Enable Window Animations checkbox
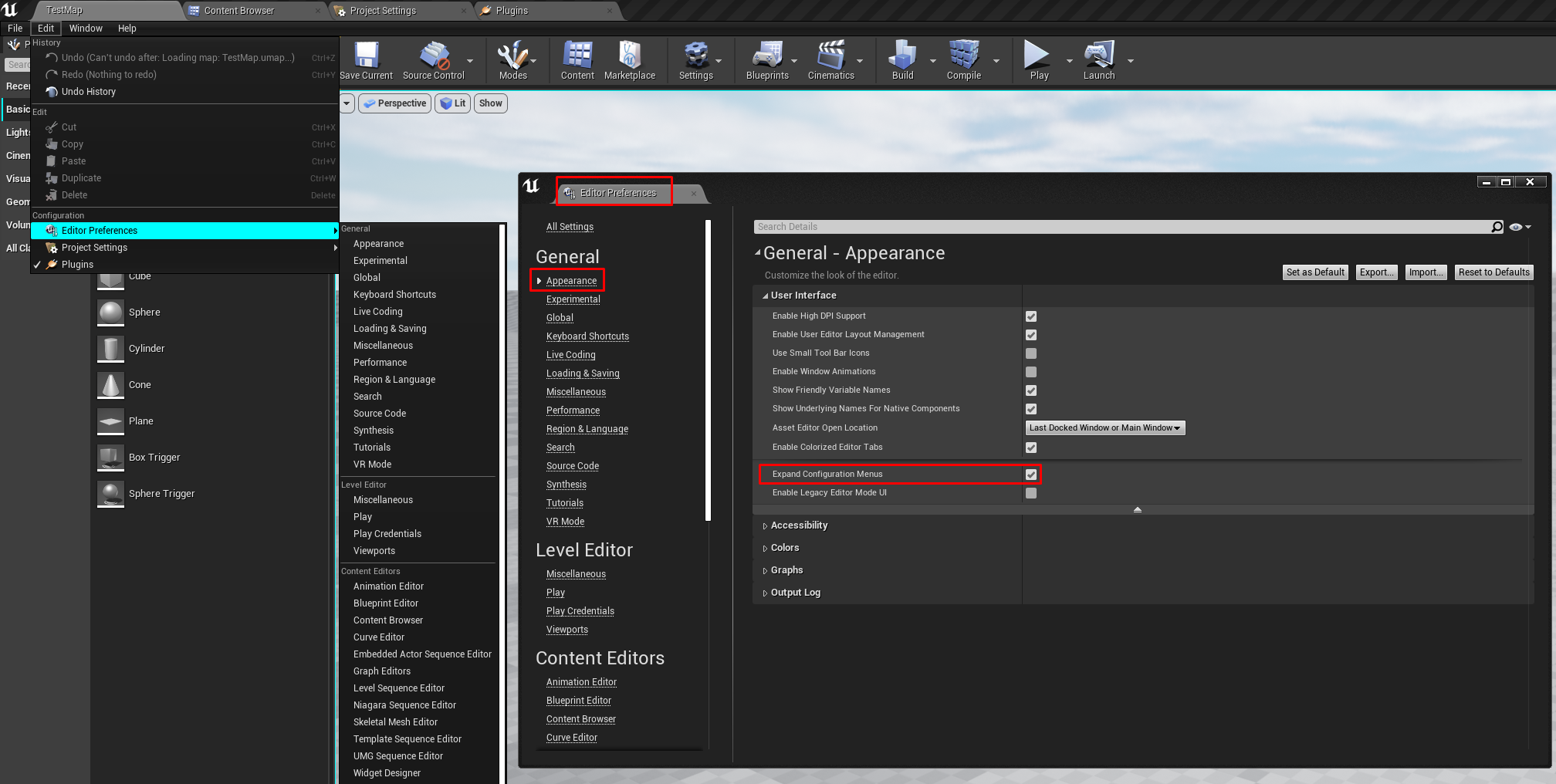Image resolution: width=1556 pixels, height=784 pixels. coord(1031,372)
